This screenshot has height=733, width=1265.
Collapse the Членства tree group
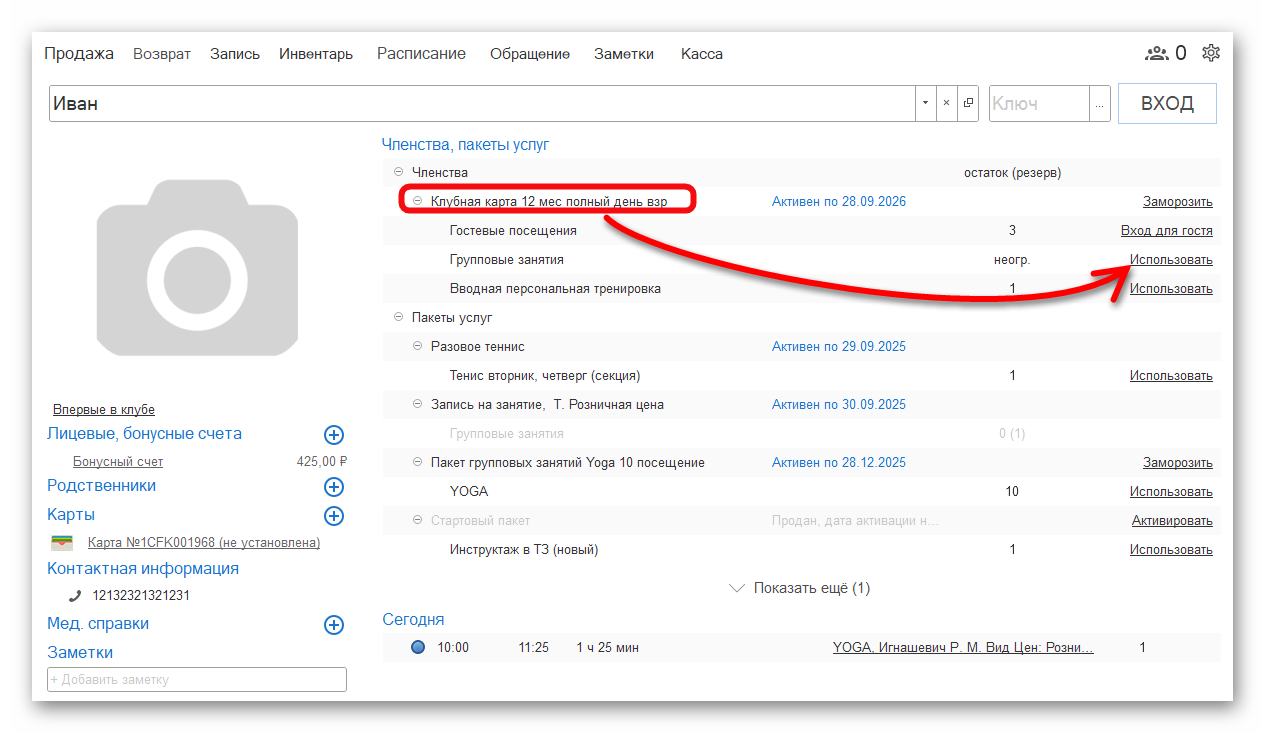pyautogui.click(x=398, y=173)
